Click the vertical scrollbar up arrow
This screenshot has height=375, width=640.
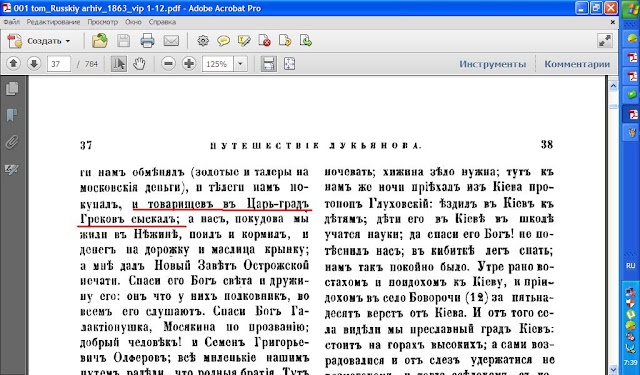click(x=613, y=86)
